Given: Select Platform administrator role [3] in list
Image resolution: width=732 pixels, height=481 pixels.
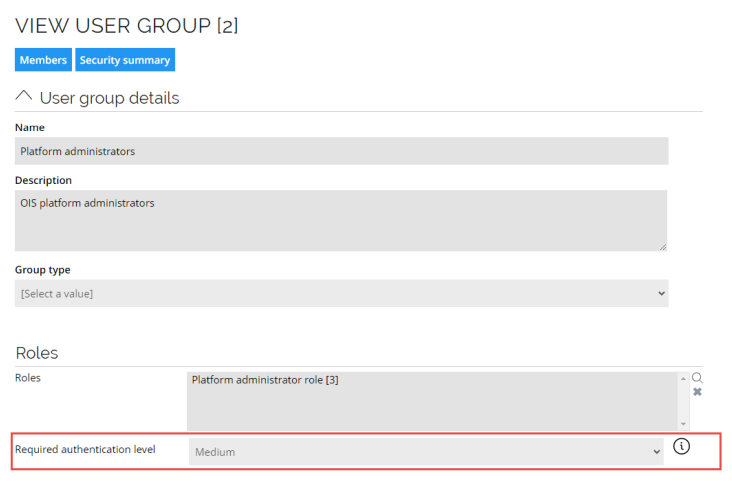Looking at the screenshot, I should (265, 380).
